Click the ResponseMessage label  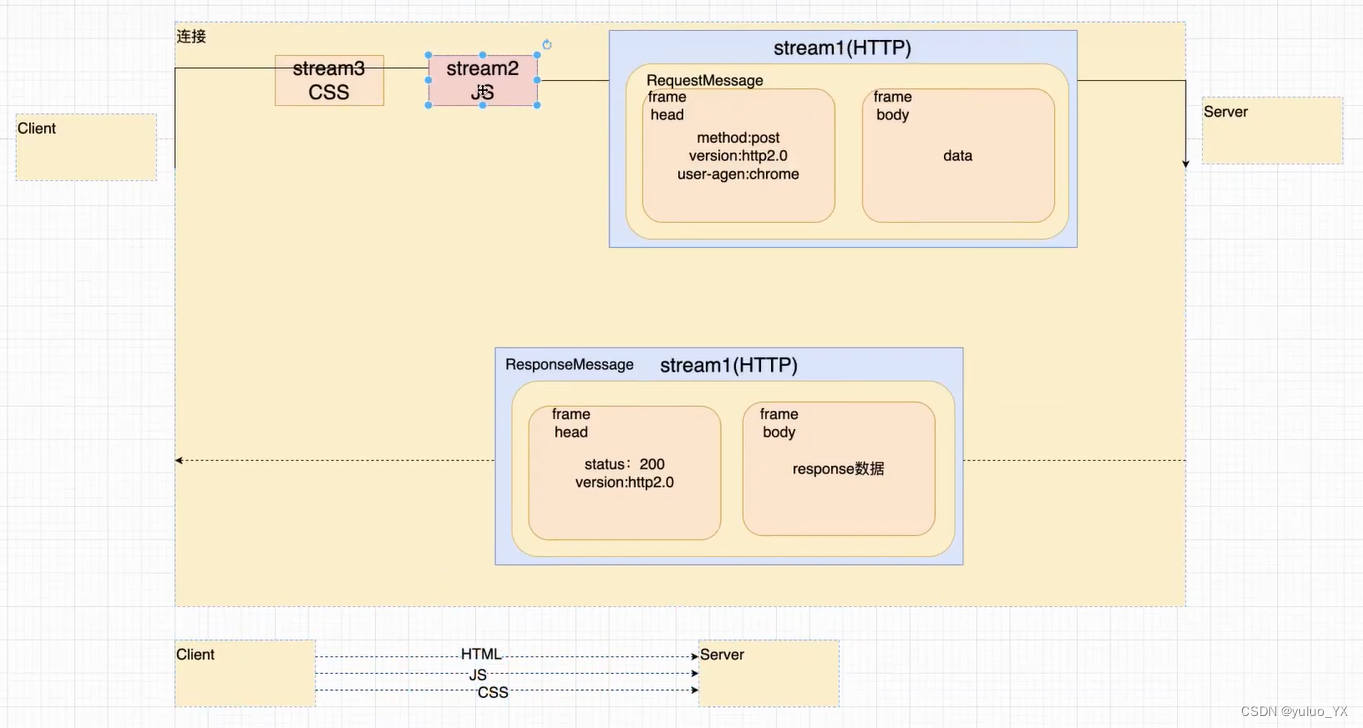click(569, 364)
